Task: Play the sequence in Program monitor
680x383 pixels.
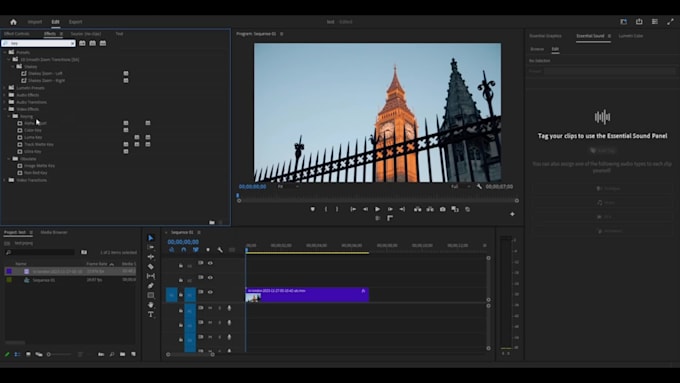Action: pyautogui.click(x=378, y=209)
